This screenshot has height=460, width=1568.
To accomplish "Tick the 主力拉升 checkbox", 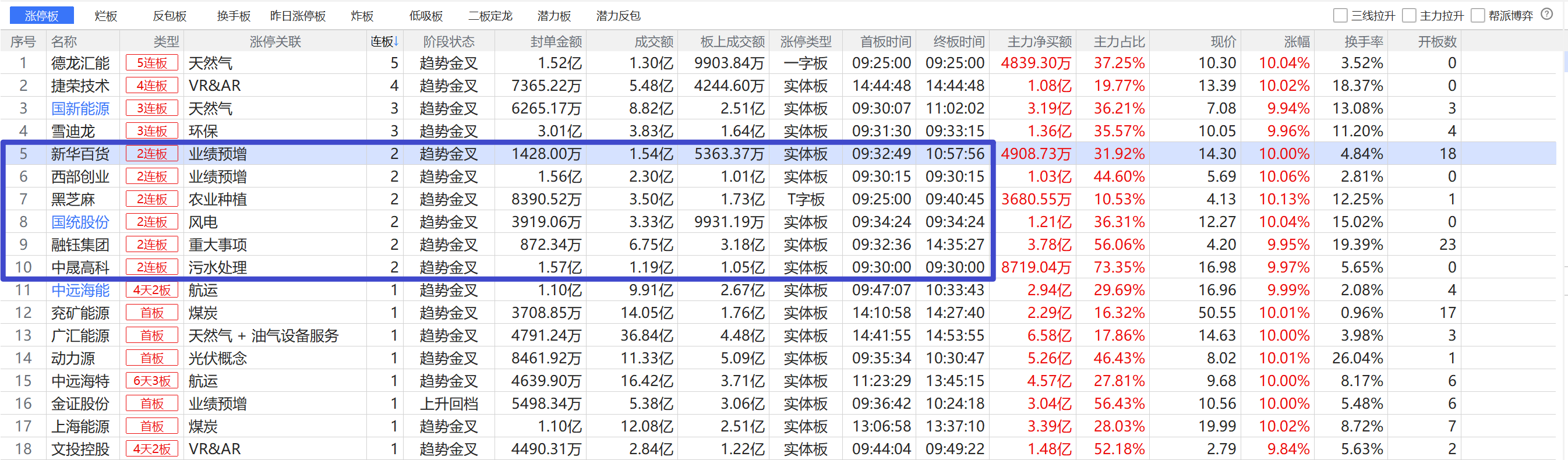I will 1408,15.
